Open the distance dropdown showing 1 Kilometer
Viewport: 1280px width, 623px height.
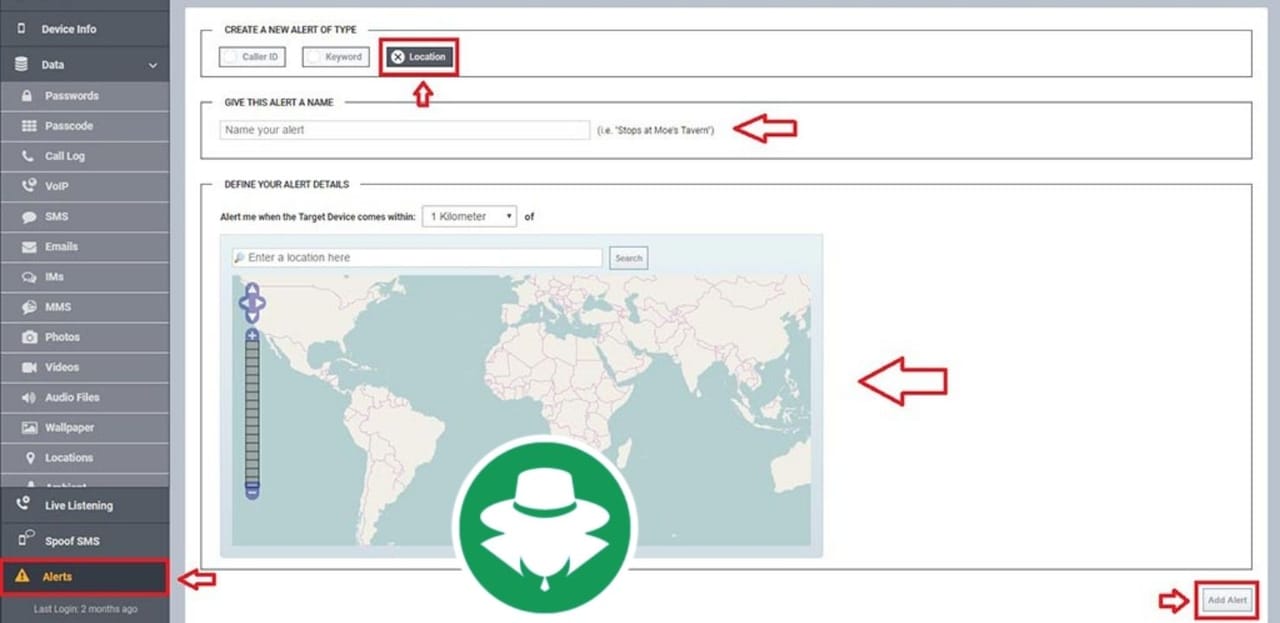point(468,216)
